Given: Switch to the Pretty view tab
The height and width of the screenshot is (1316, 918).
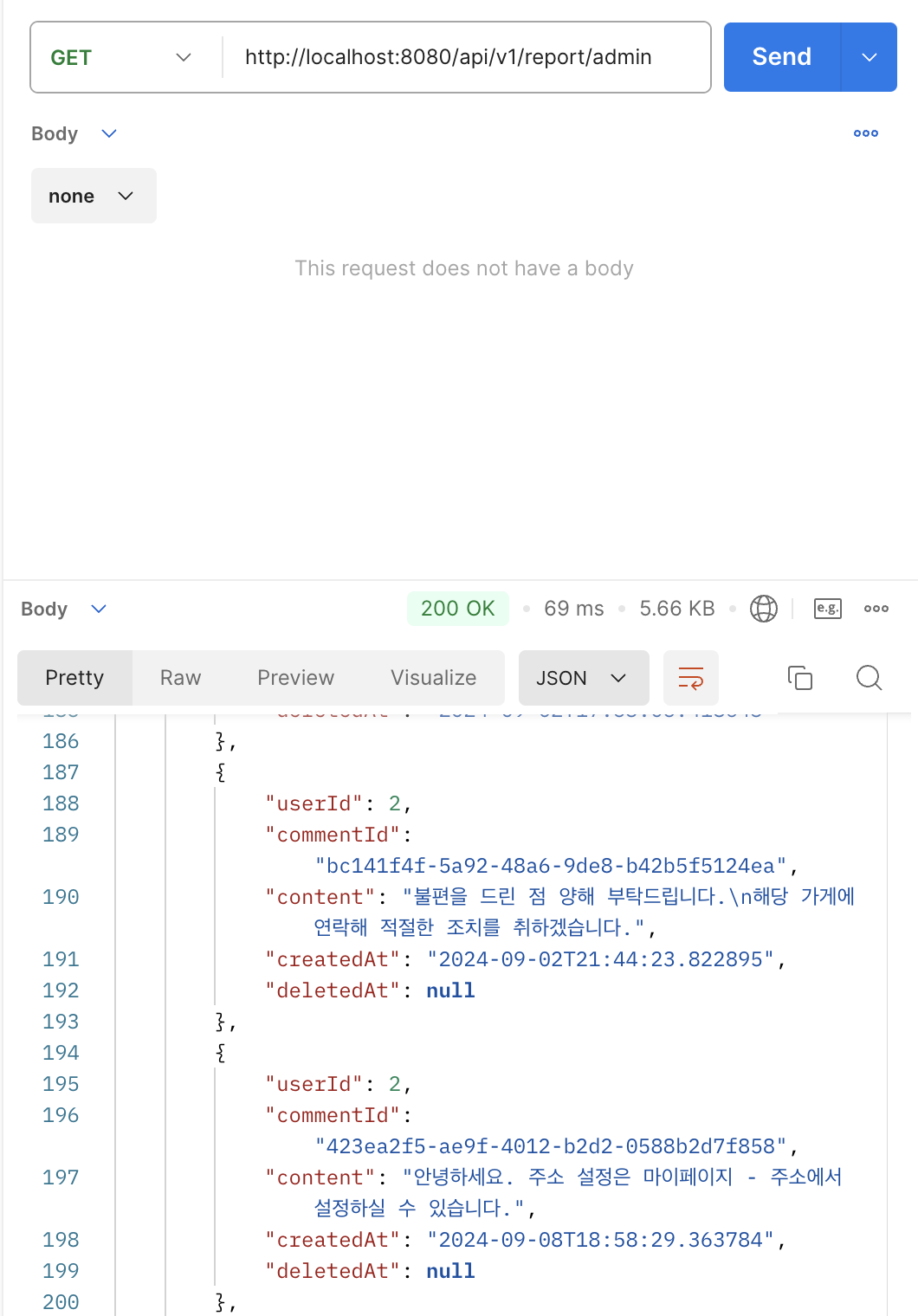Looking at the screenshot, I should (74, 678).
